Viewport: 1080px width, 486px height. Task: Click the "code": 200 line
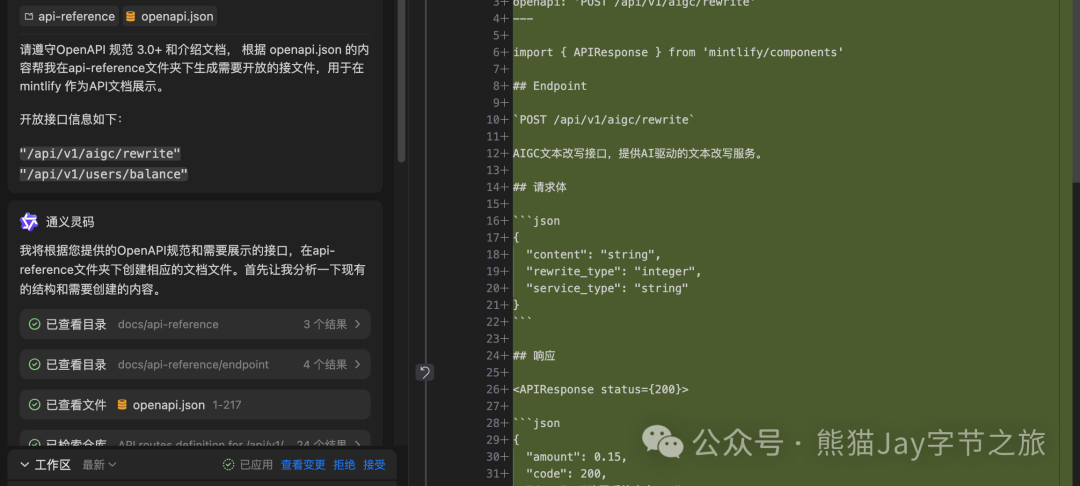566,474
